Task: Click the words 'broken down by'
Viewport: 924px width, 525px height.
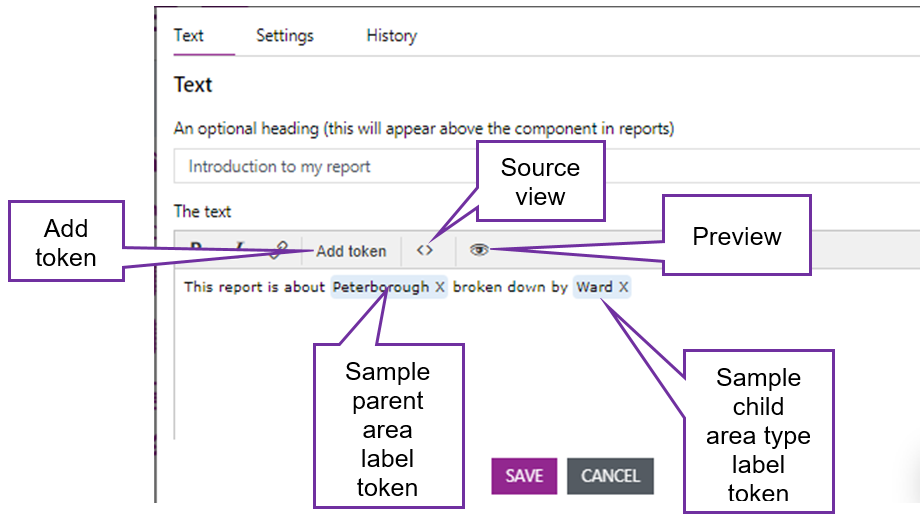Action: pyautogui.click(x=510, y=287)
